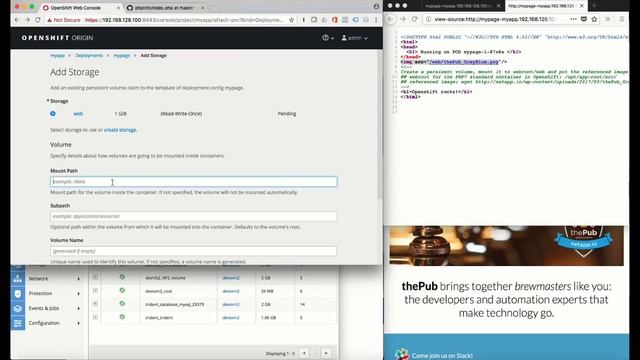640x360 pixels.
Task: Select the web storage claim radio button
Action: [53, 113]
